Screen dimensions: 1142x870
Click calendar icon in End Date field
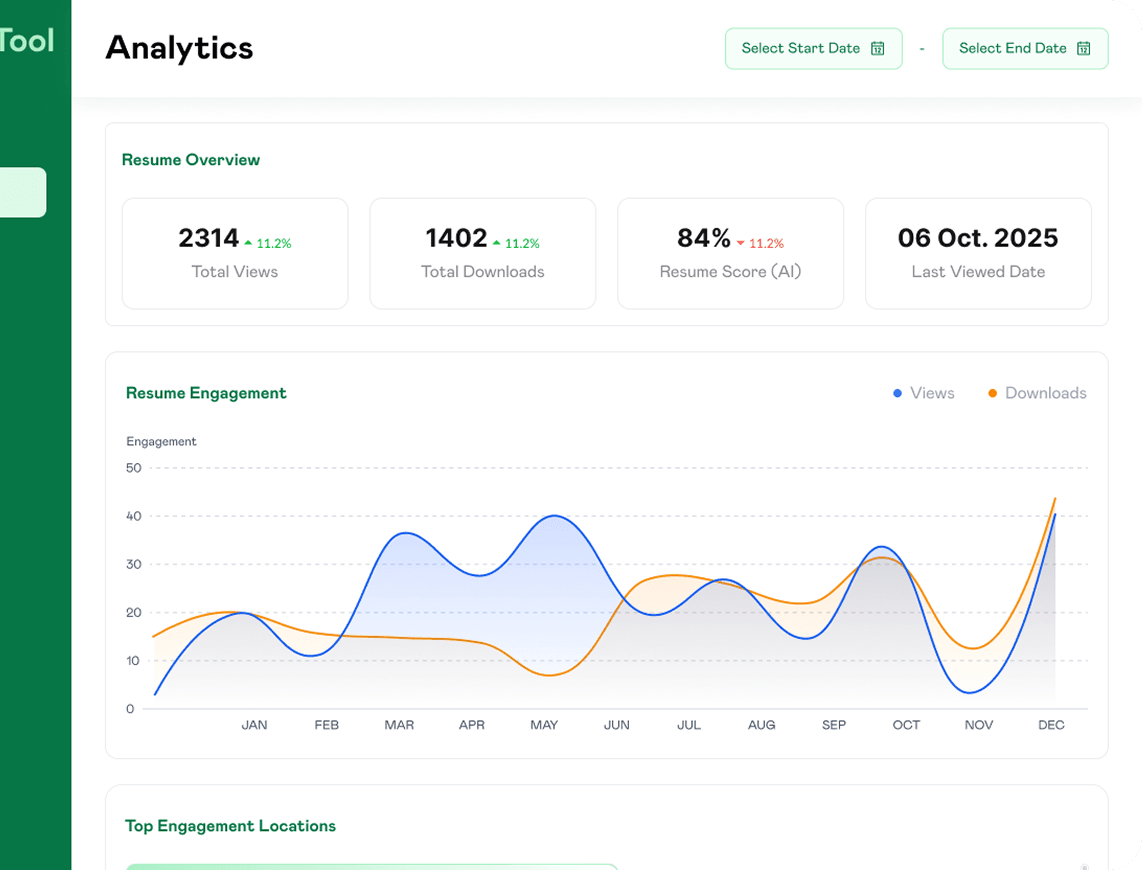click(1084, 49)
